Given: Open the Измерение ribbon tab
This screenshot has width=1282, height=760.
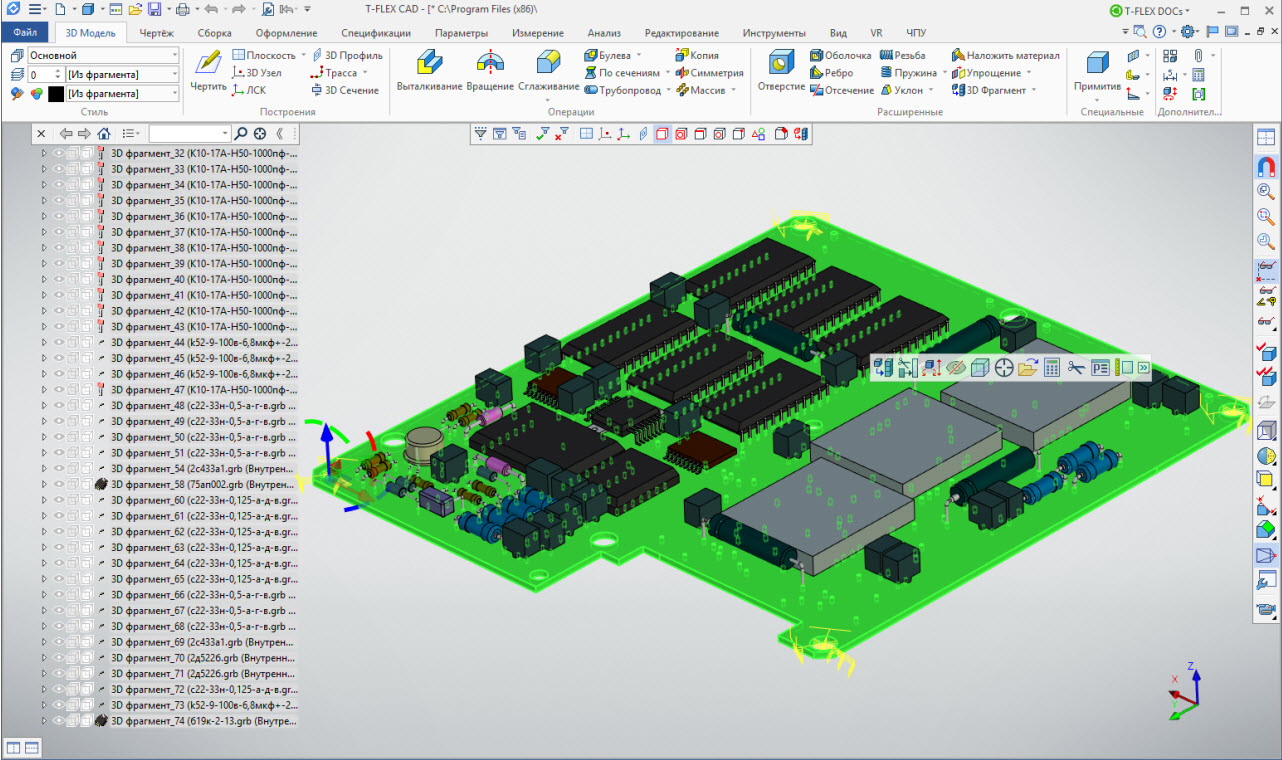Looking at the screenshot, I should (537, 33).
